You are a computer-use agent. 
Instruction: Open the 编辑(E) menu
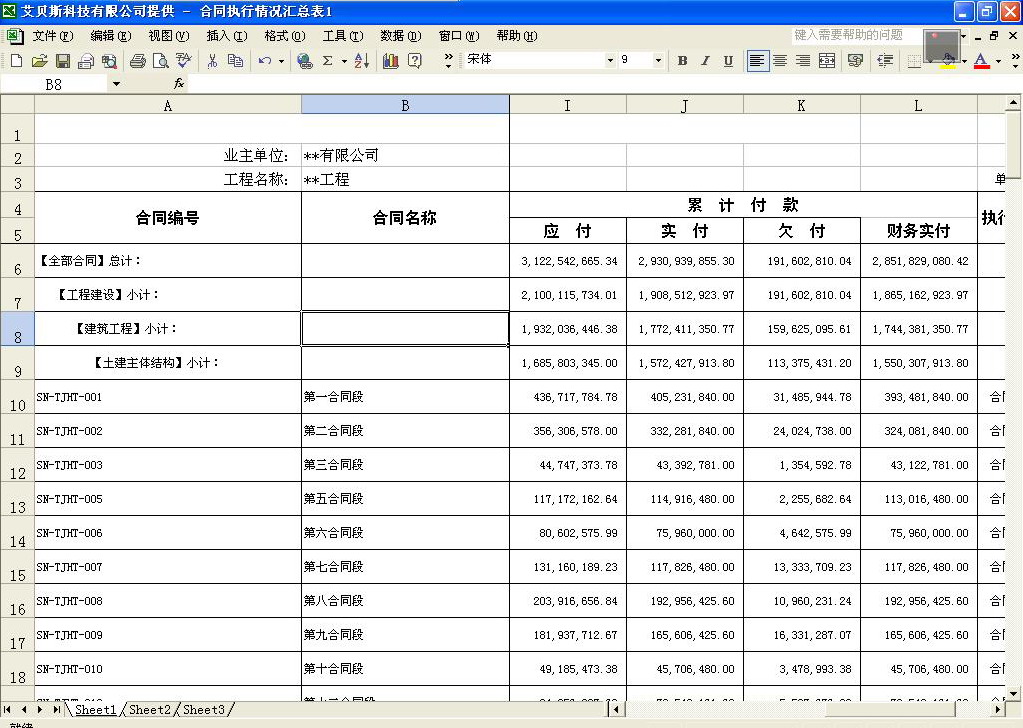pos(111,36)
